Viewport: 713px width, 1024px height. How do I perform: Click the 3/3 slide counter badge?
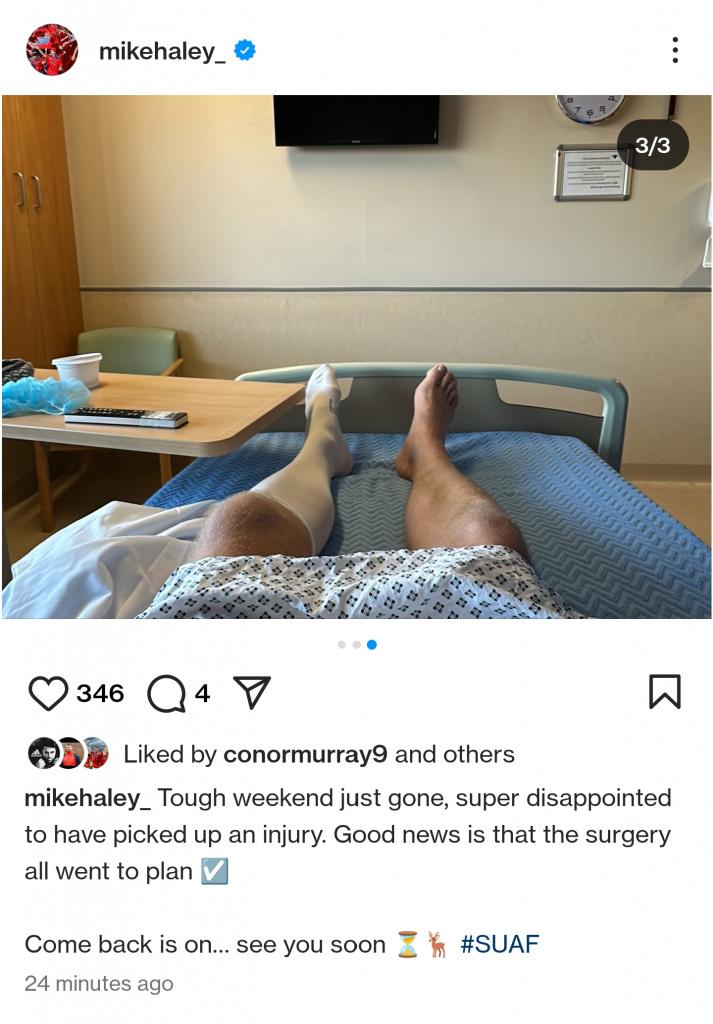[x=652, y=145]
